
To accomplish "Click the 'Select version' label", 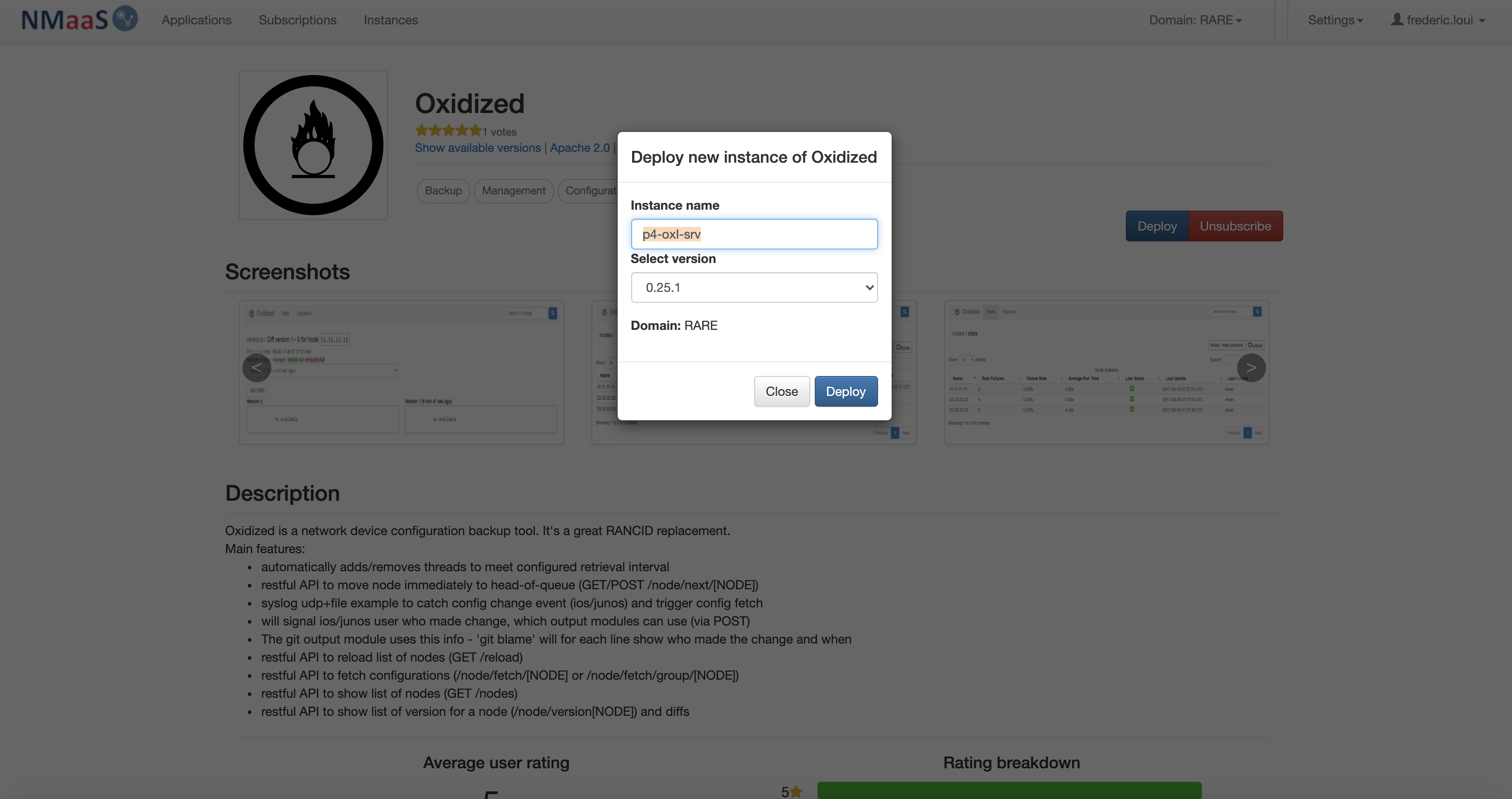I will 673,258.
